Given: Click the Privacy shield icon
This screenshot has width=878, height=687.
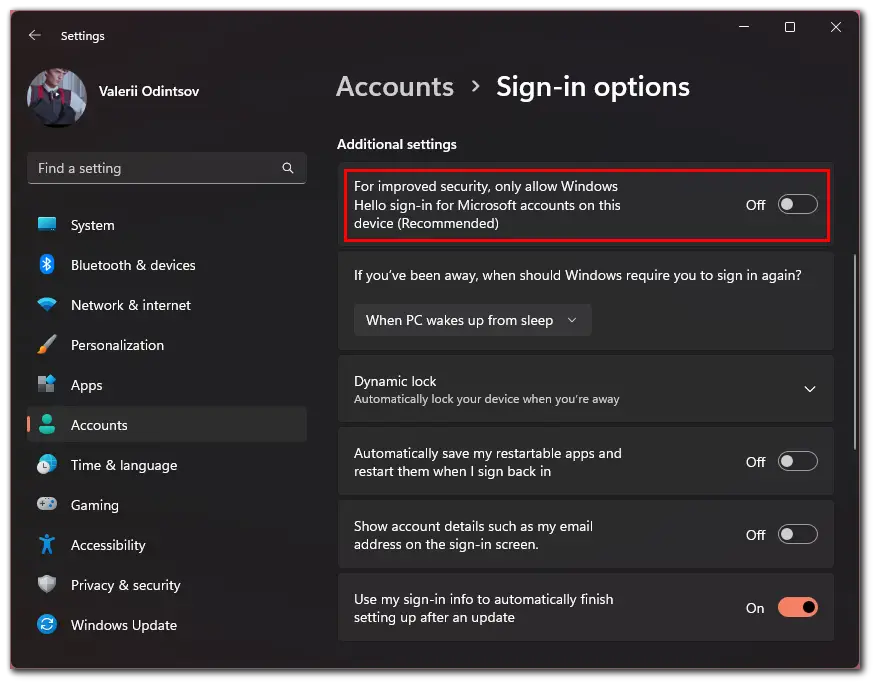Looking at the screenshot, I should click(47, 584).
